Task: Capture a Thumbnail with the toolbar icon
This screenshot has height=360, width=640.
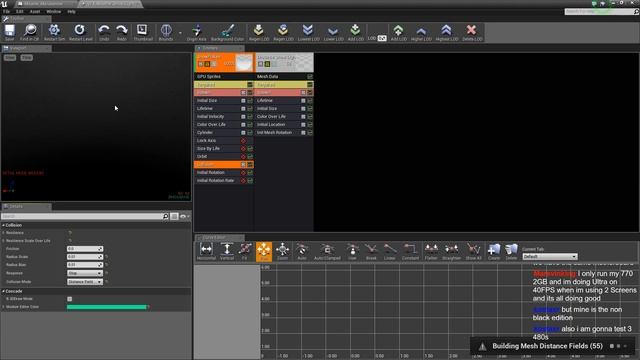Action: (x=142, y=32)
